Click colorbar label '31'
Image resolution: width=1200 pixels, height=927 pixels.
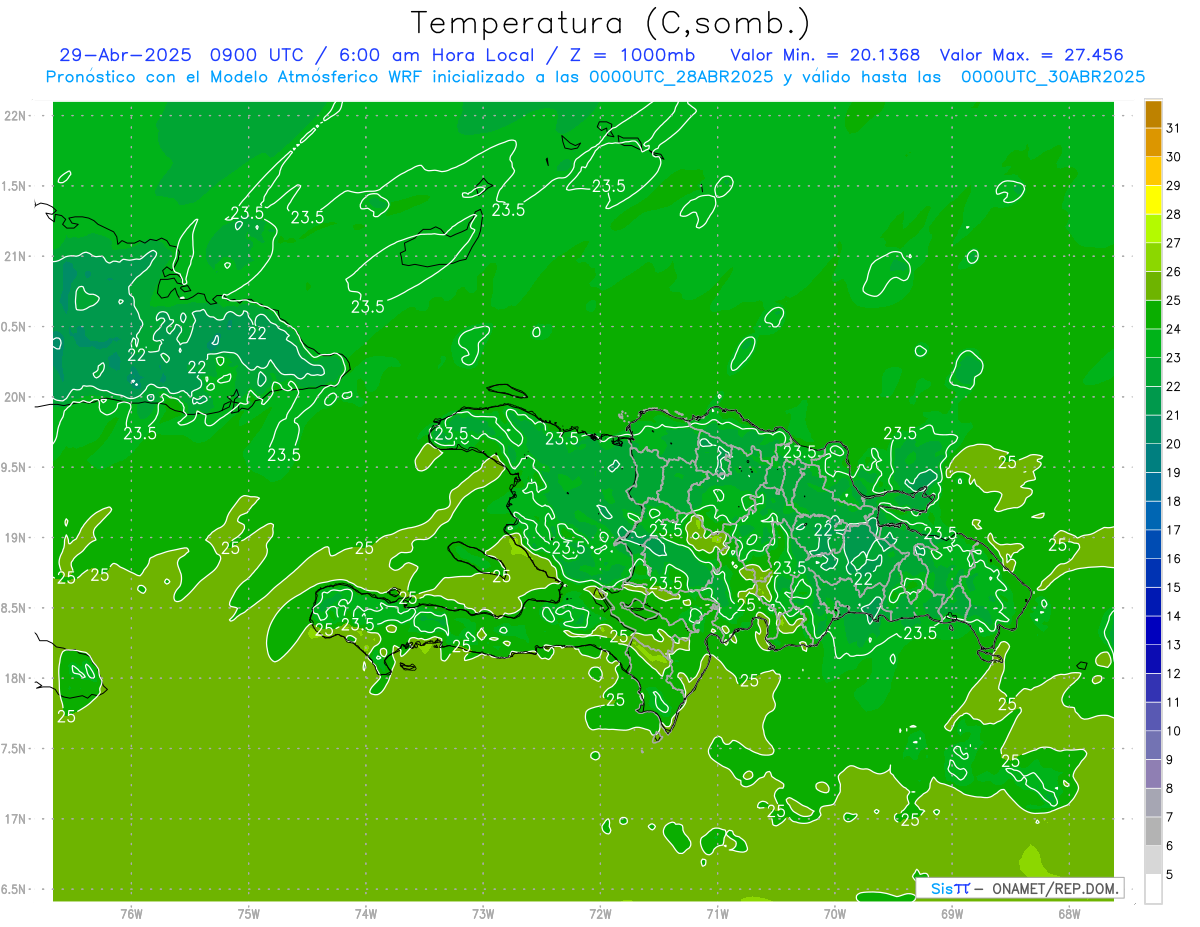(x=1174, y=128)
